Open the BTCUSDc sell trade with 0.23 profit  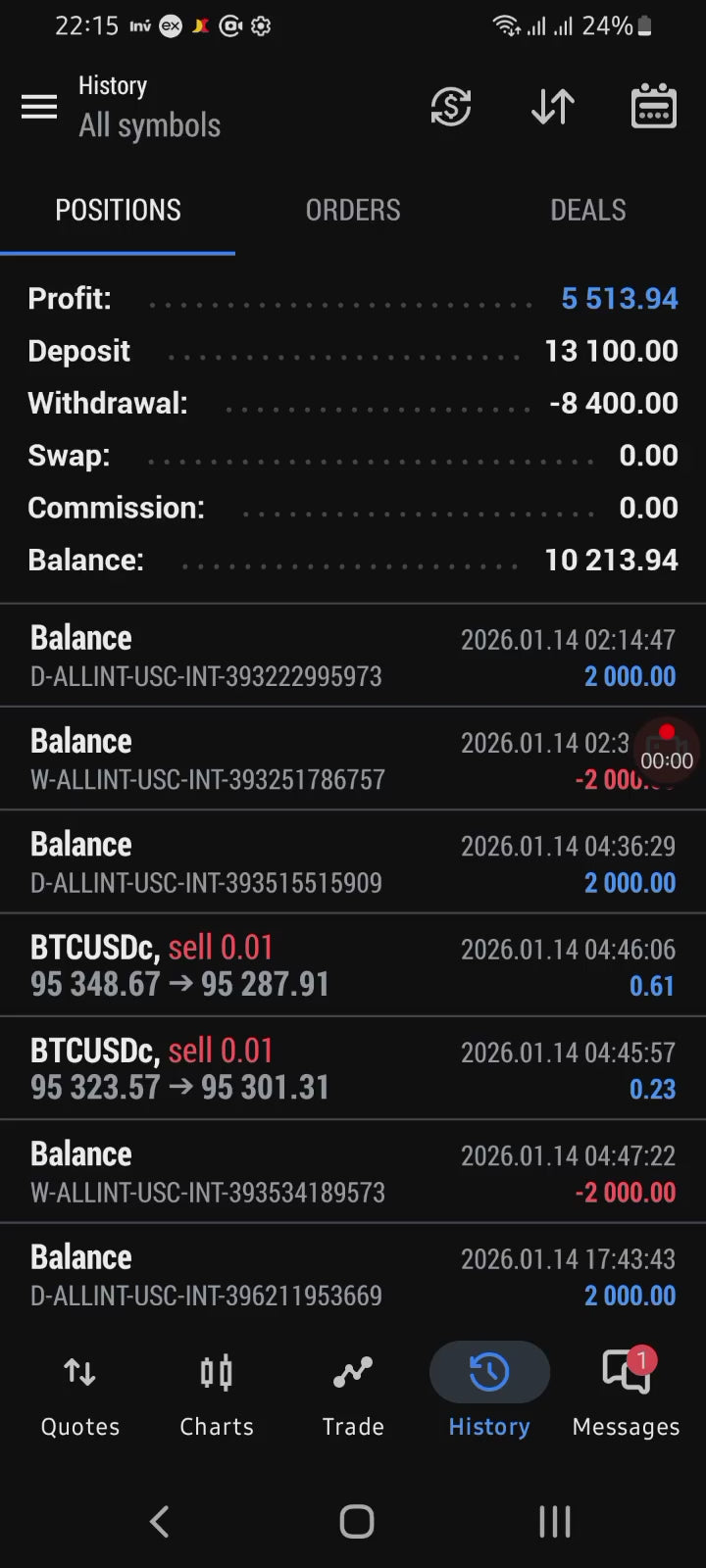tap(353, 1068)
